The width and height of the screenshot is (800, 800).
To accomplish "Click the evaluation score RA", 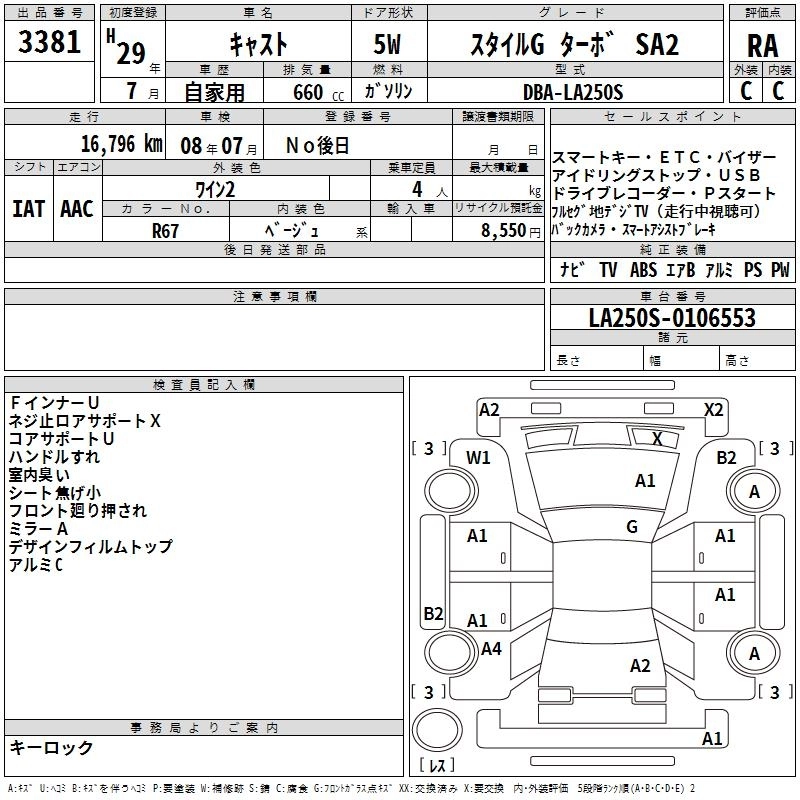I will coord(762,46).
